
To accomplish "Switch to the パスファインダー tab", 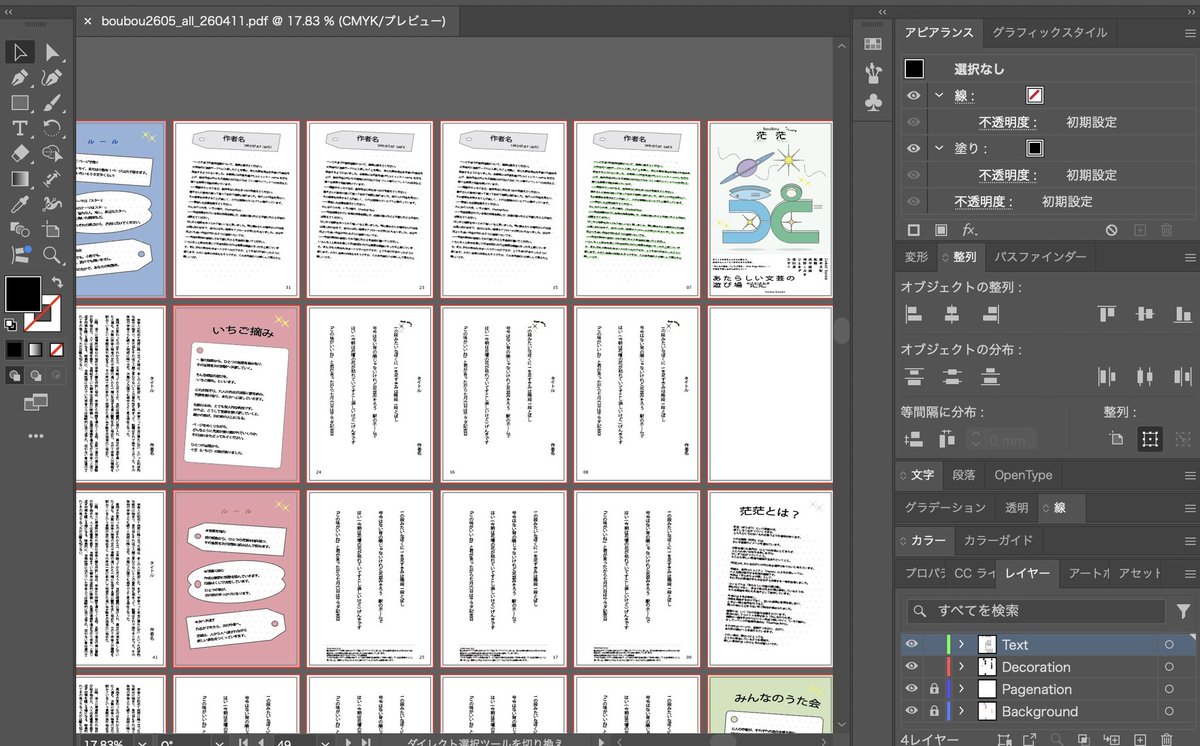I will [x=1040, y=257].
